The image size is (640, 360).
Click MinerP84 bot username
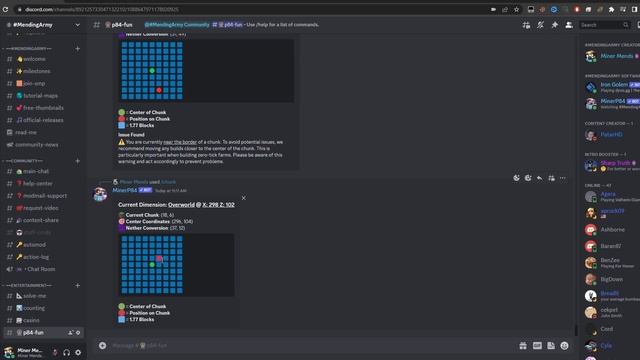coord(124,190)
